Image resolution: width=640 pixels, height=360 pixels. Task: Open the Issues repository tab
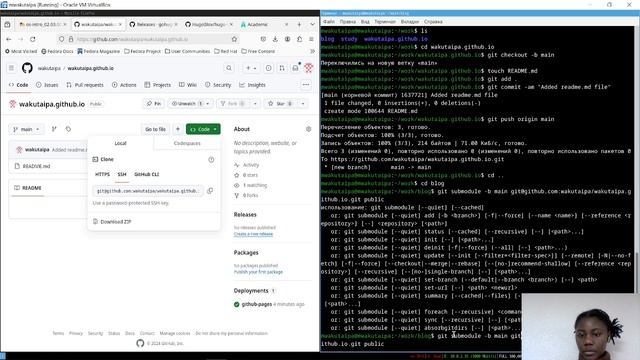tap(47, 85)
